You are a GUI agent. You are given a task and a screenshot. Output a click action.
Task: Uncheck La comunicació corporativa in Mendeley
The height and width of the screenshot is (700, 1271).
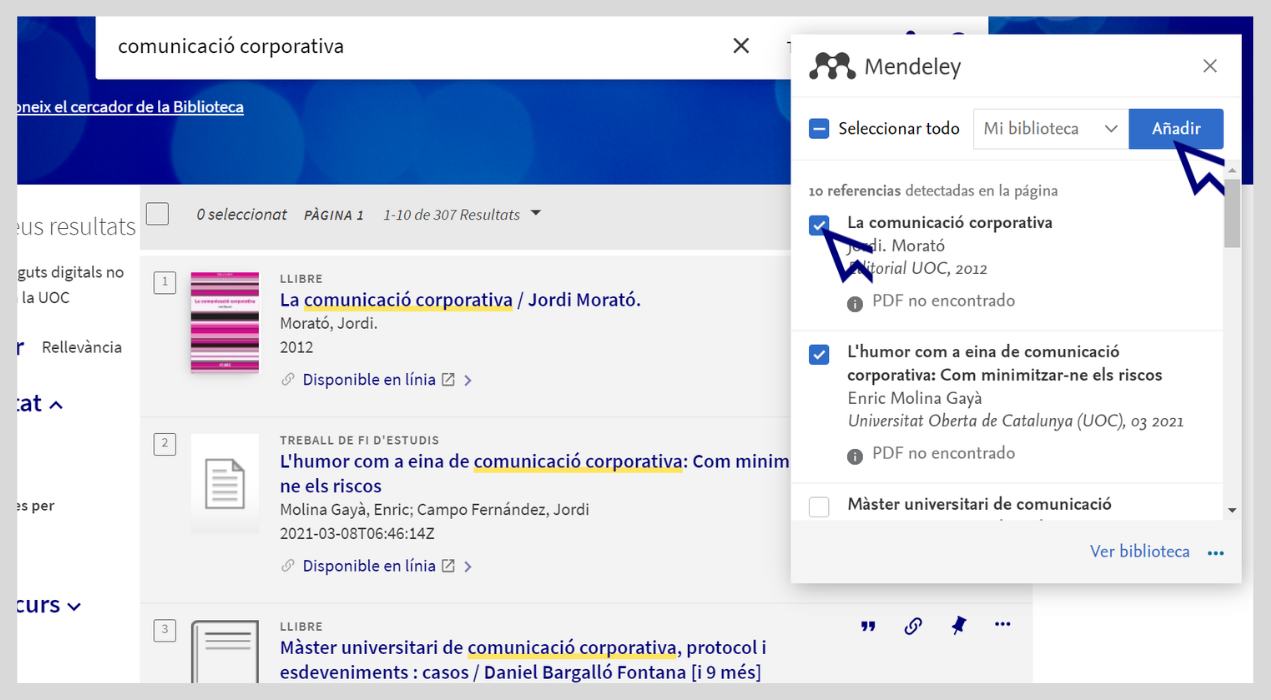coord(819,225)
